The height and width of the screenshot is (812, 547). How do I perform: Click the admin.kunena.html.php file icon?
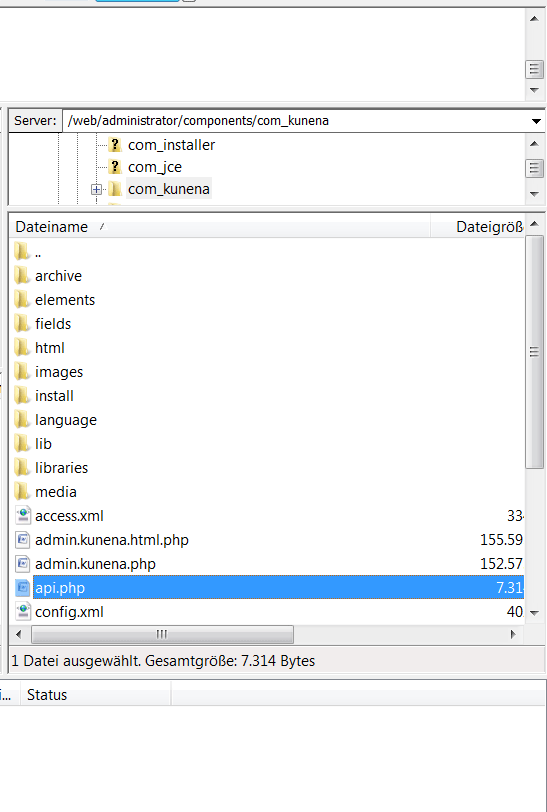(x=23, y=540)
